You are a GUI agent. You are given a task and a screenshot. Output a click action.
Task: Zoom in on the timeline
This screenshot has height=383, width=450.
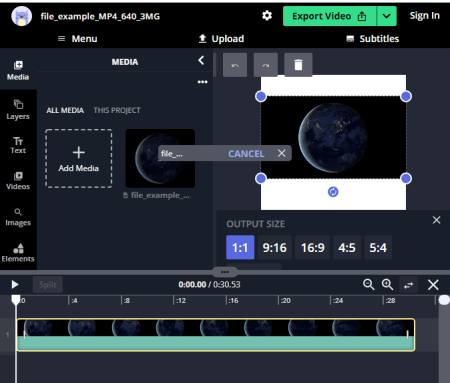(x=387, y=285)
